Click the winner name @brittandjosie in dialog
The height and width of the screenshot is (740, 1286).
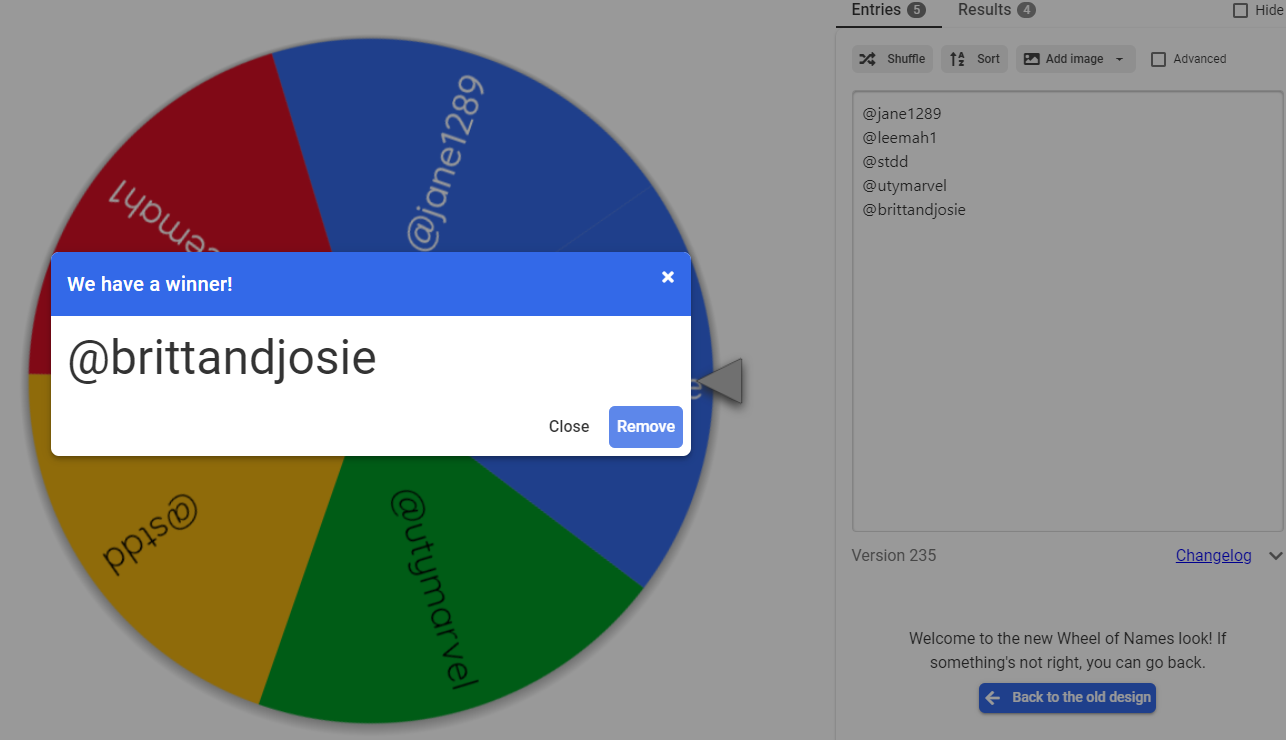point(222,359)
